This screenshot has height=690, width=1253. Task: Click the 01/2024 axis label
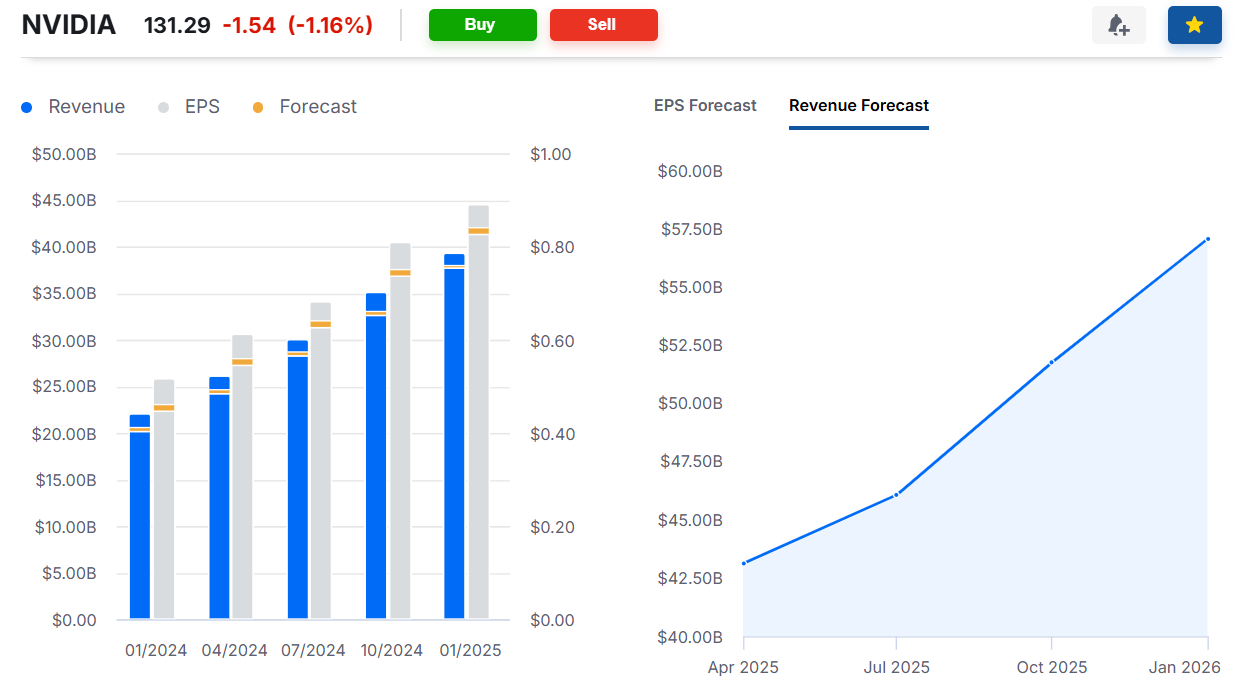click(156, 650)
